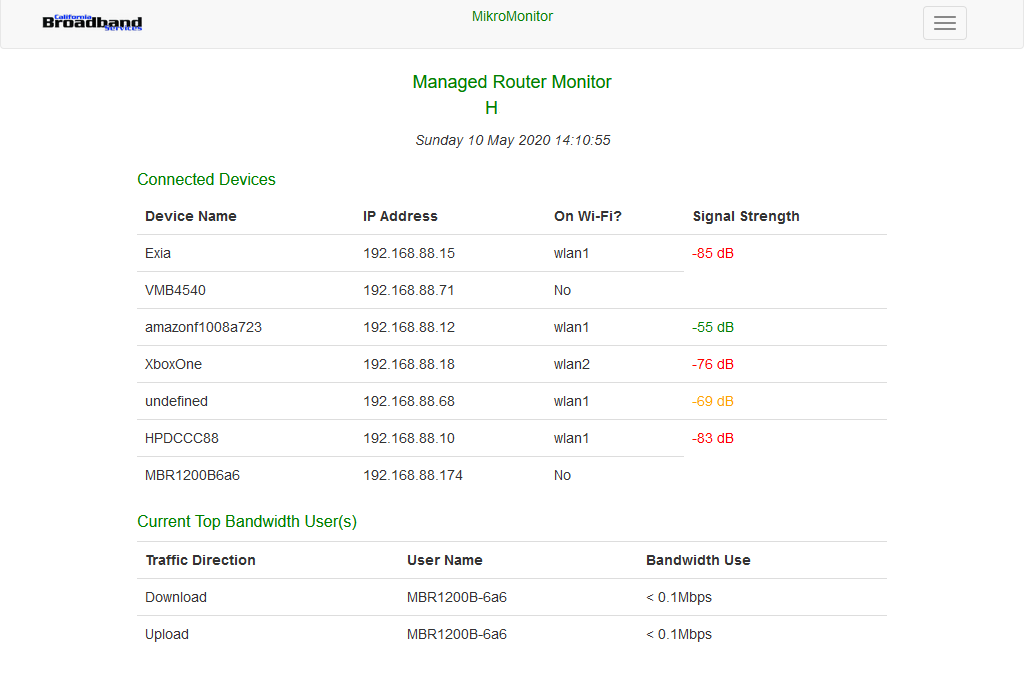Click the green -55 dB signal value
This screenshot has width=1024, height=691.
(712, 327)
